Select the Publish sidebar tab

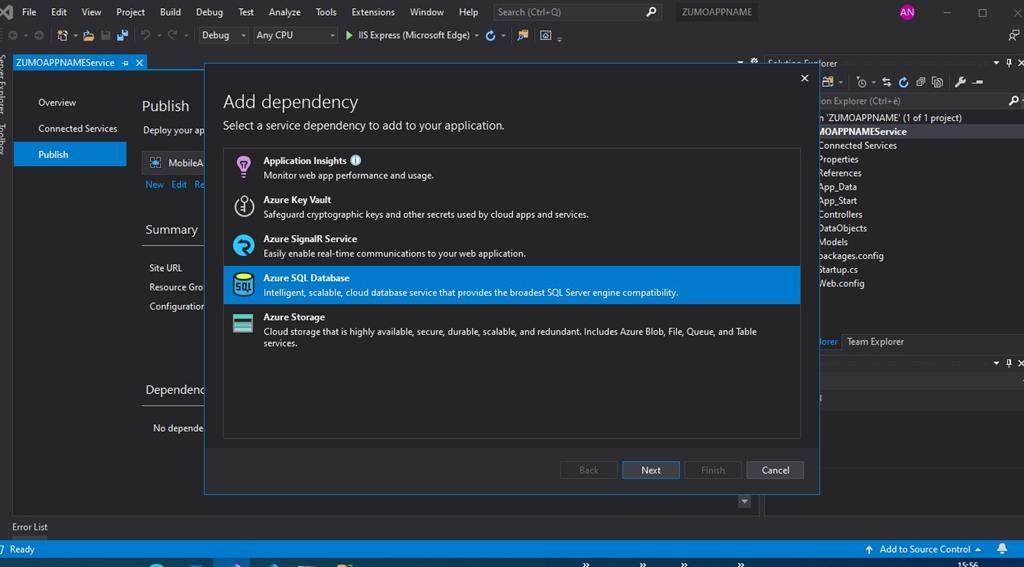70,154
